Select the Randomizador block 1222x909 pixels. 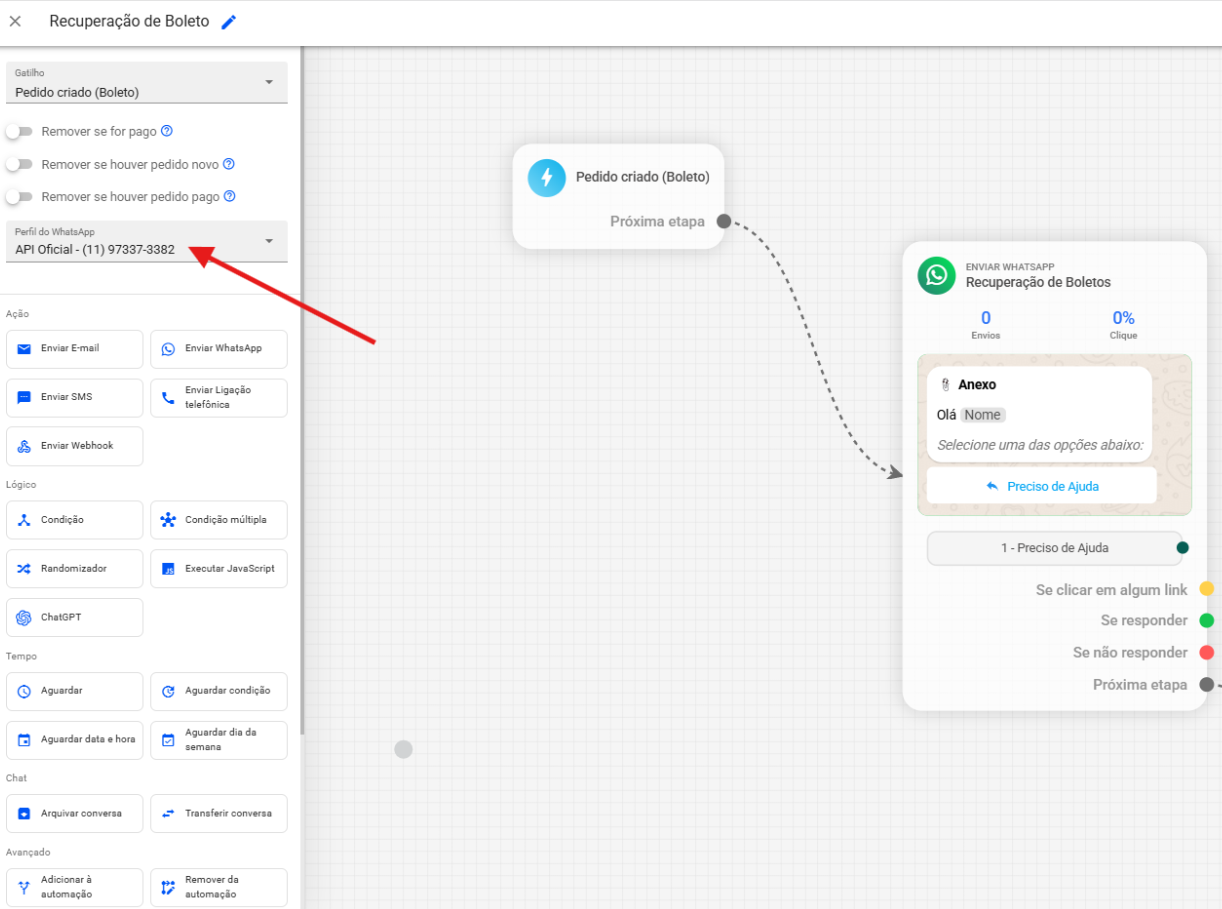coord(74,569)
